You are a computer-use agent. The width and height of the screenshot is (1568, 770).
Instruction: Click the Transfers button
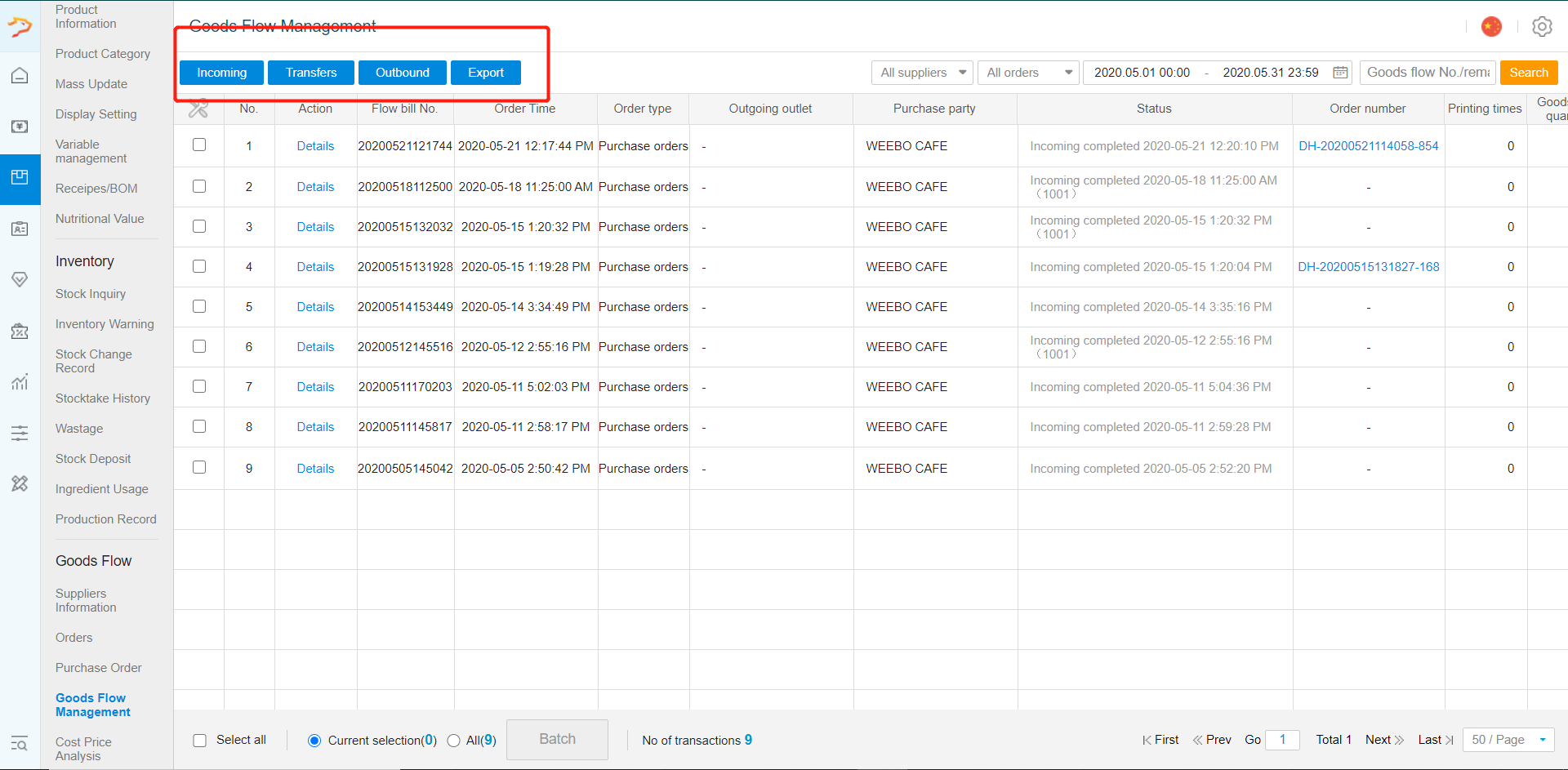pos(311,73)
